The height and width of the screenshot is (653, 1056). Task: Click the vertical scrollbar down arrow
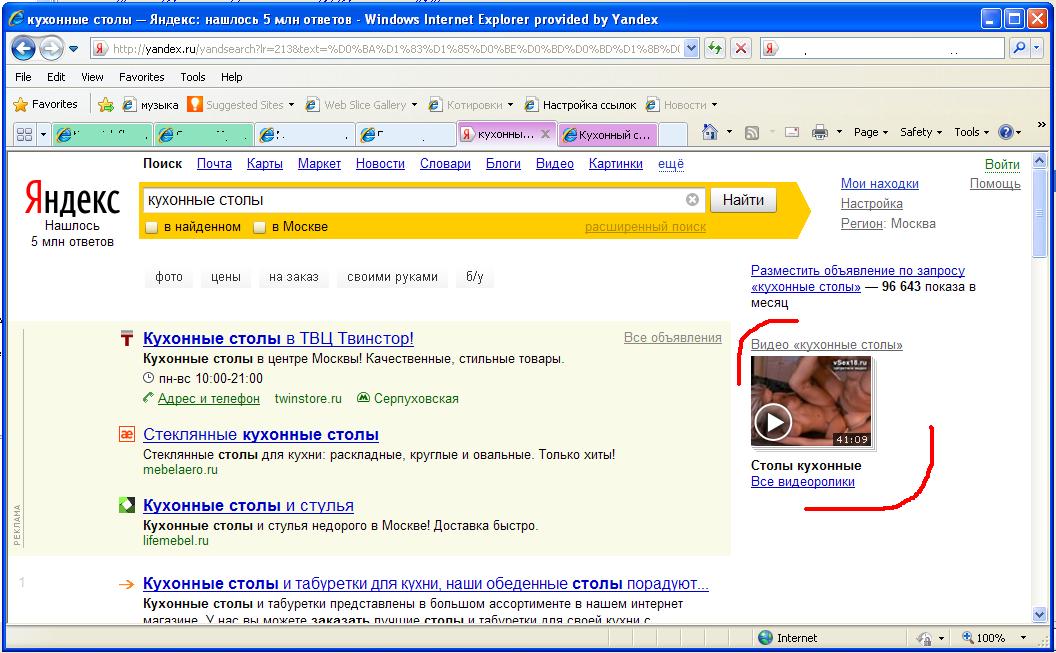pos(1039,614)
